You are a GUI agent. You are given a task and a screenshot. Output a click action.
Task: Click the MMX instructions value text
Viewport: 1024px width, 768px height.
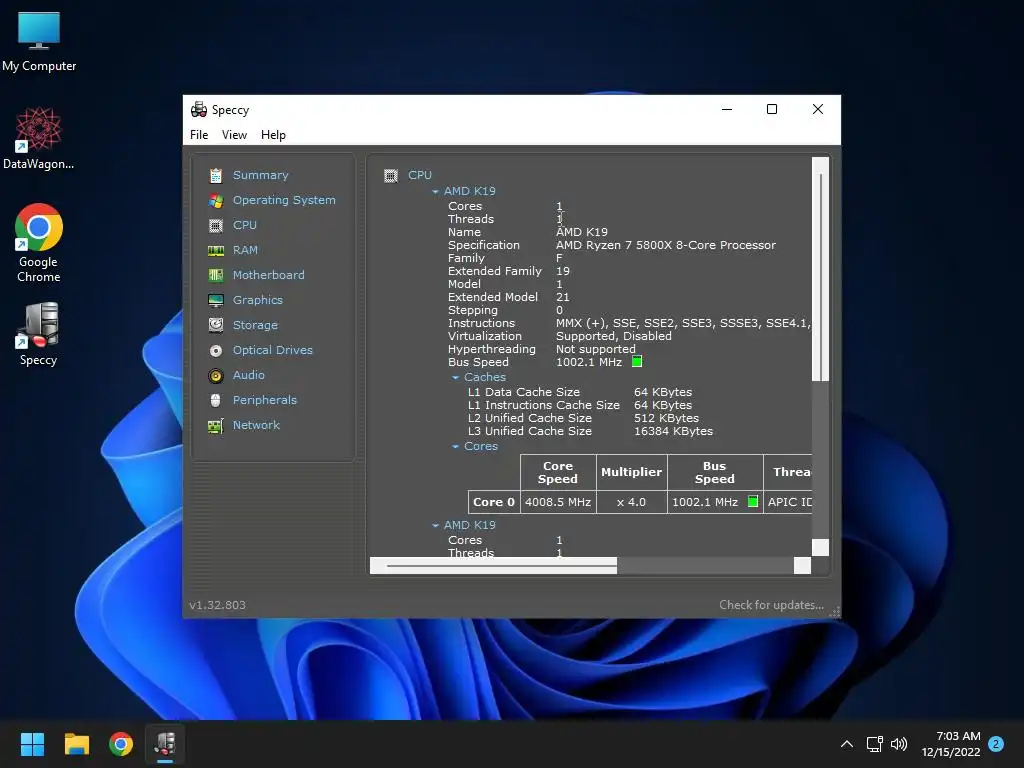point(683,323)
